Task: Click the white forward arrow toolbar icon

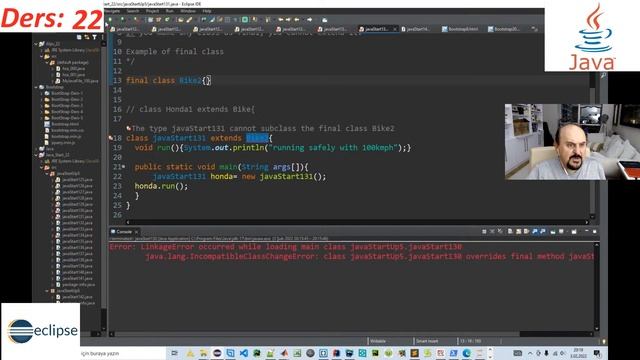Action: click(x=310, y=20)
